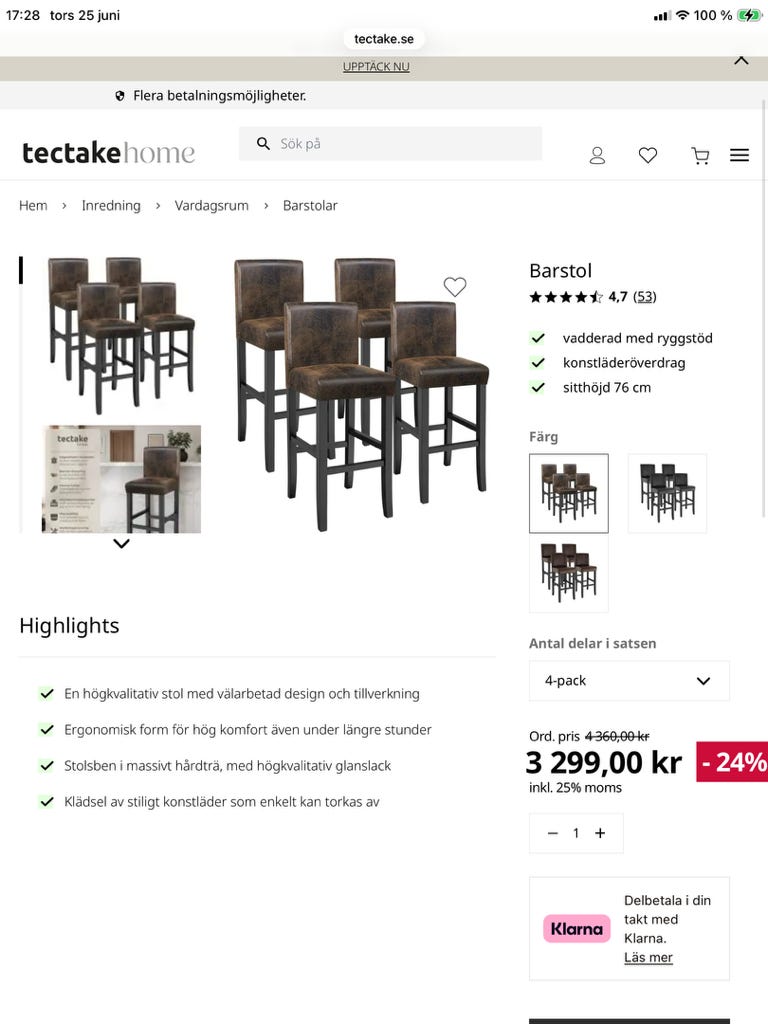
Task: Decrease quantity with minus button
Action: tap(552, 833)
